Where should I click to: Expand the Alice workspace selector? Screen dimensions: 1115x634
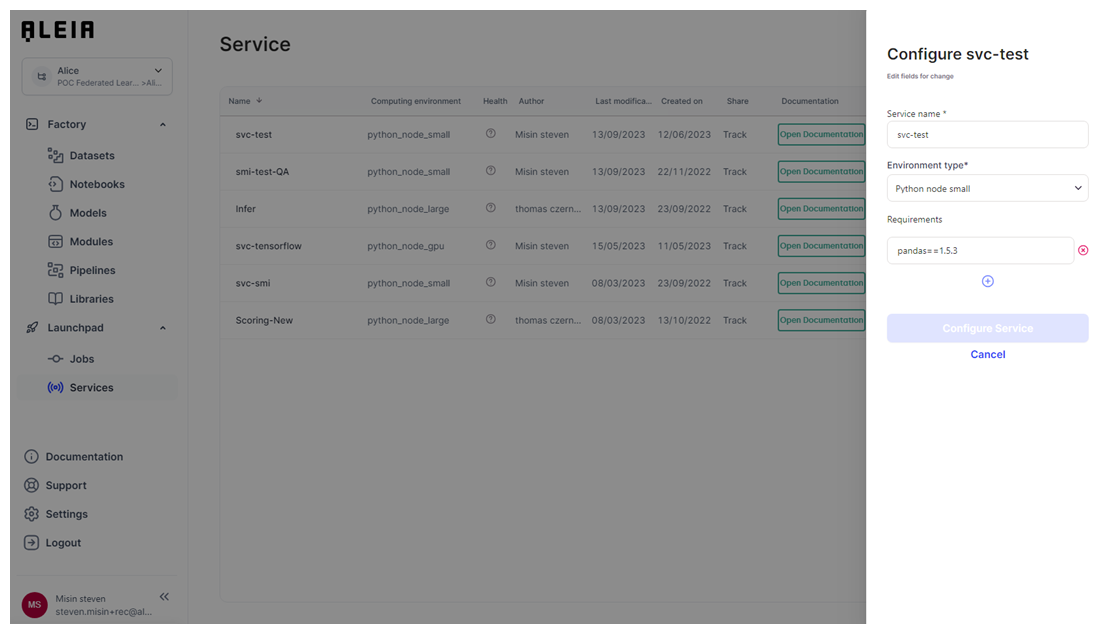coord(157,70)
